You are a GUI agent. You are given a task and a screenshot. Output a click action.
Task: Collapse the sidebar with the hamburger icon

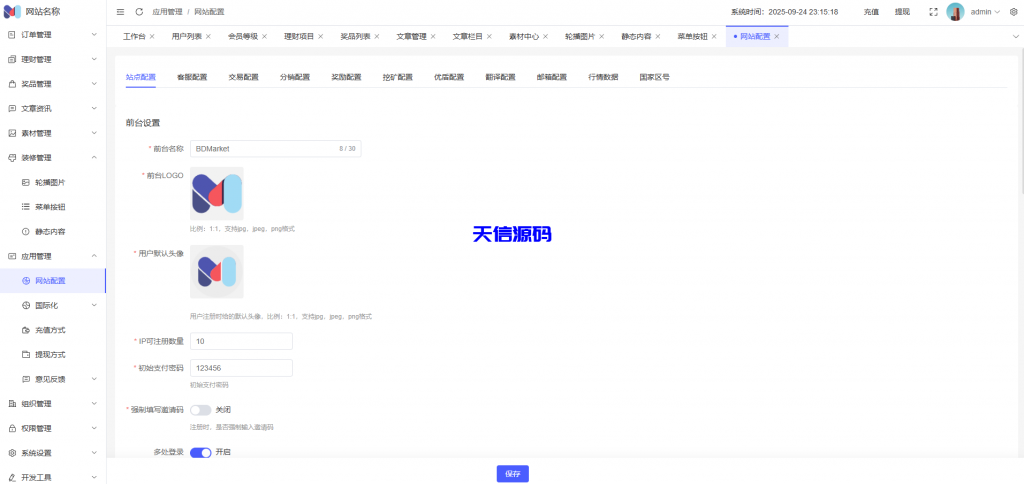click(121, 12)
